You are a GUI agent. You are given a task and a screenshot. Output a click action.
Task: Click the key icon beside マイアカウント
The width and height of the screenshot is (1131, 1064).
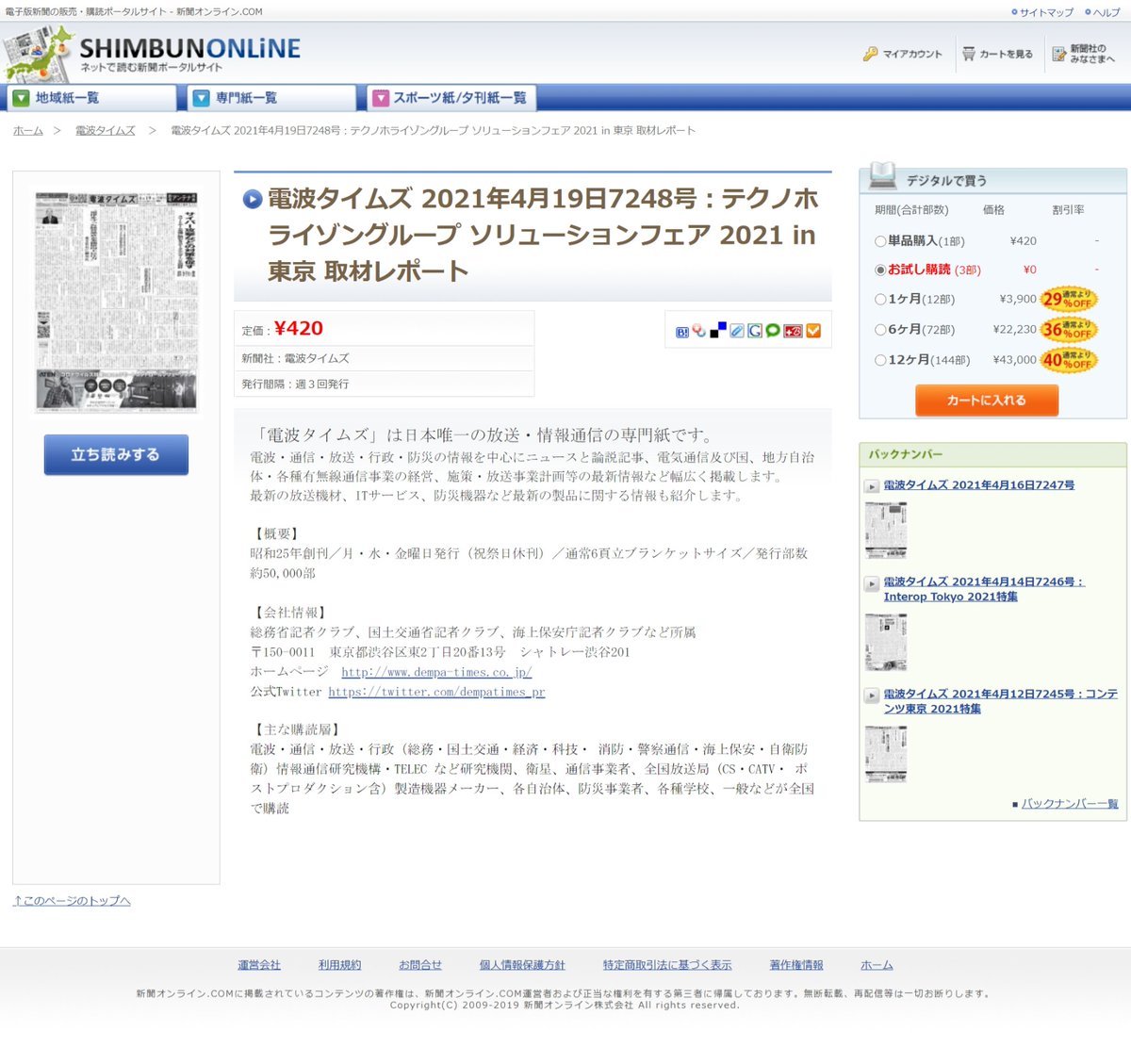click(870, 54)
